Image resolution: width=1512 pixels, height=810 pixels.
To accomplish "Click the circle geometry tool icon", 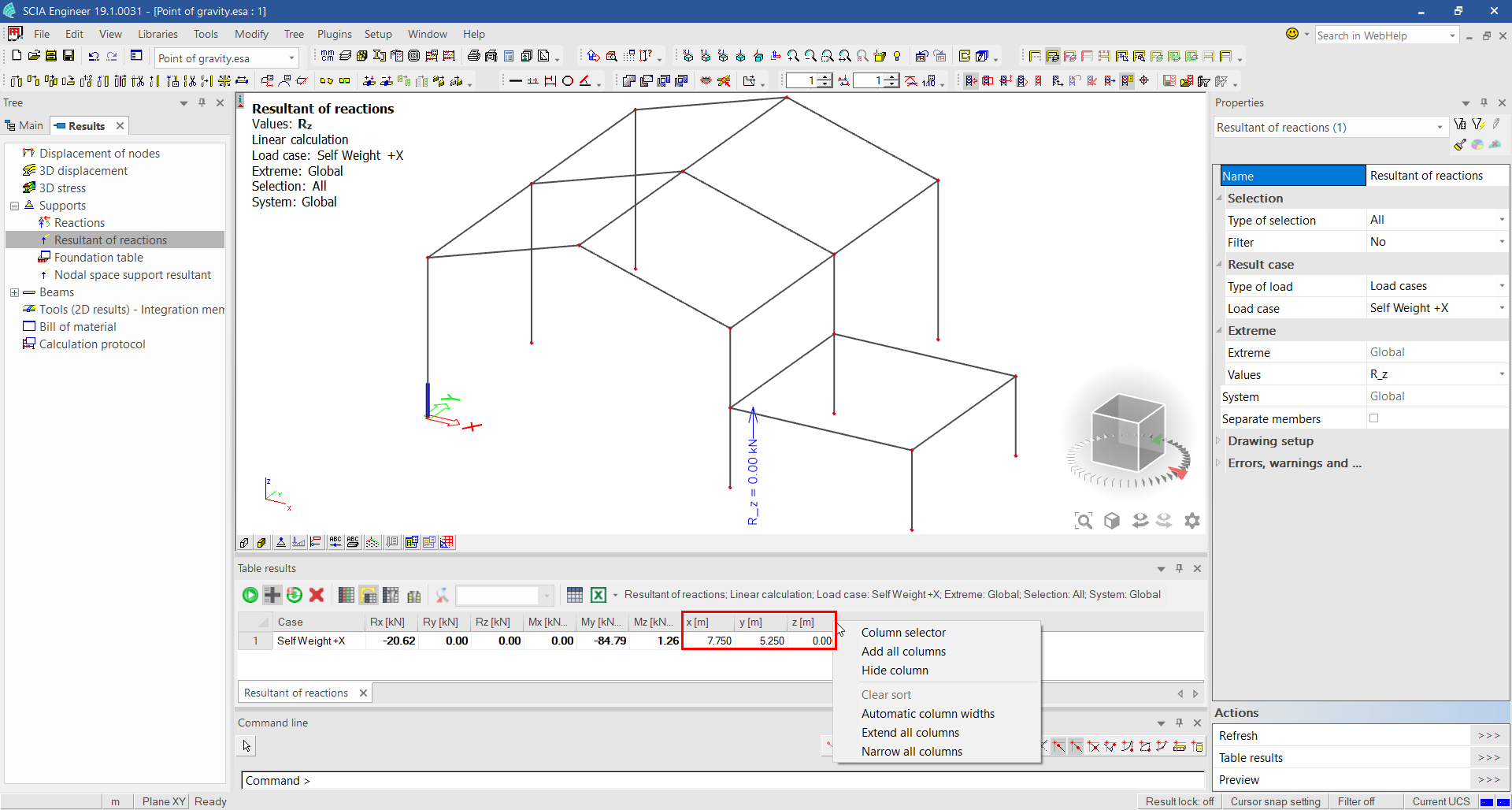I will pos(568,80).
